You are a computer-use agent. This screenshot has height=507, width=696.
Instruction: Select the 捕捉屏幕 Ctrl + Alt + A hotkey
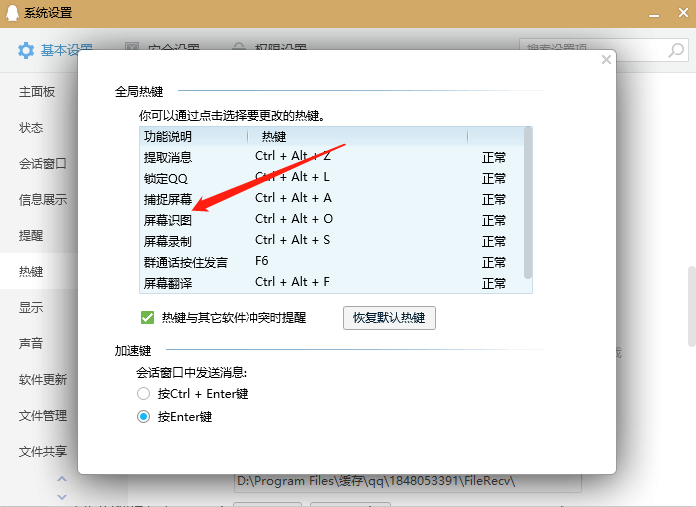(x=292, y=198)
